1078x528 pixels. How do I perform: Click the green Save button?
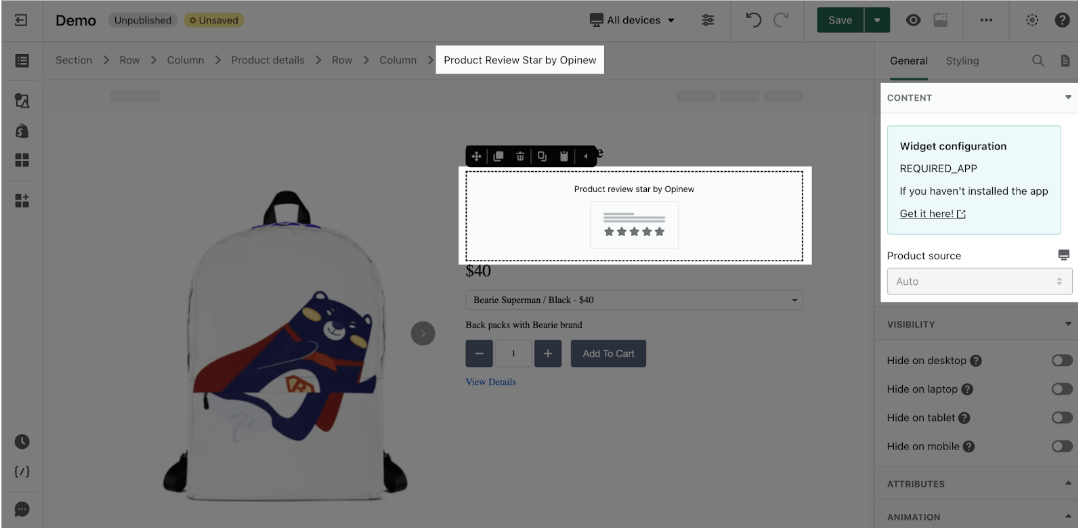[x=840, y=20]
